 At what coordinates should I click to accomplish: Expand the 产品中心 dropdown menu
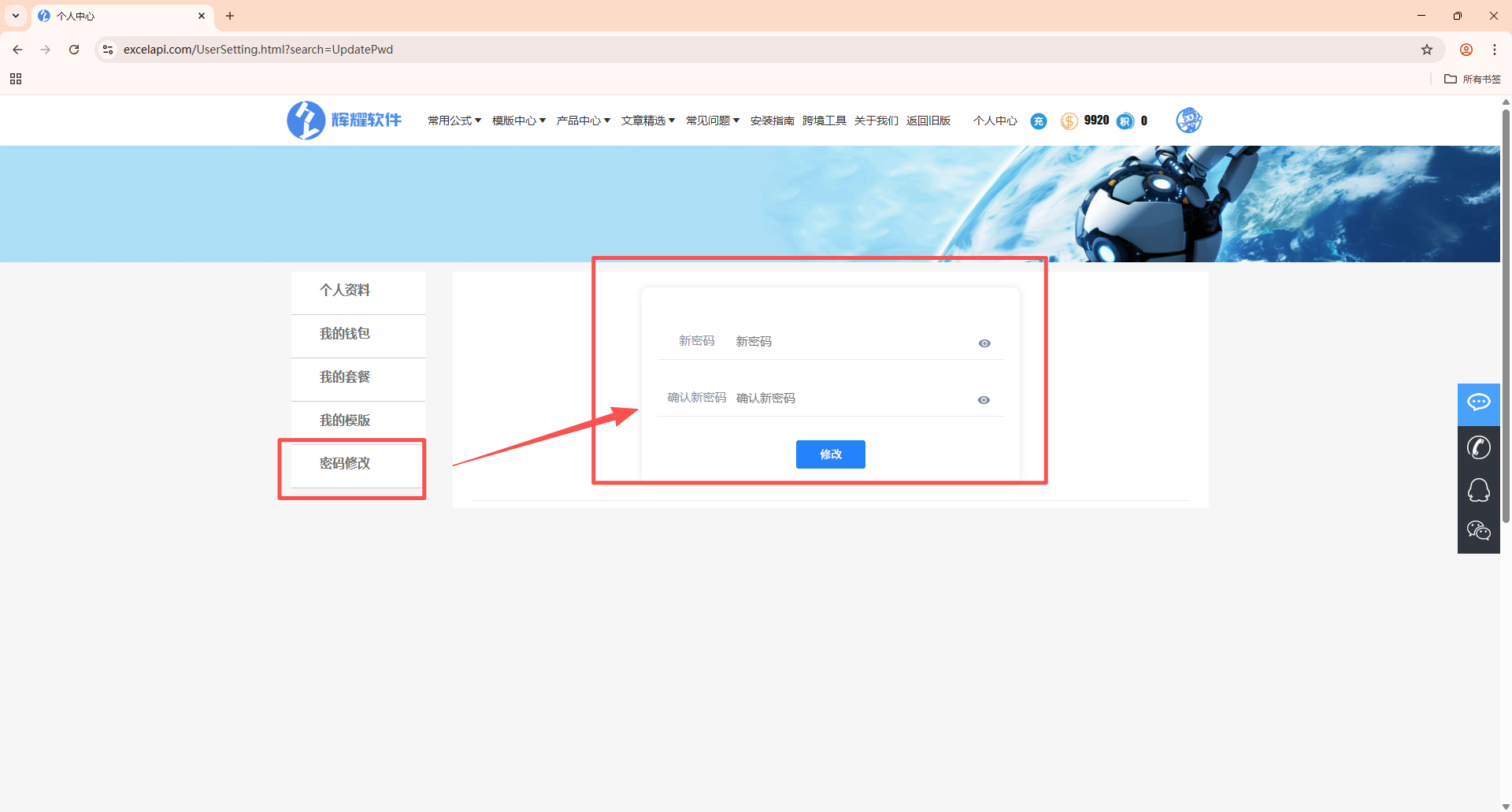(x=584, y=121)
